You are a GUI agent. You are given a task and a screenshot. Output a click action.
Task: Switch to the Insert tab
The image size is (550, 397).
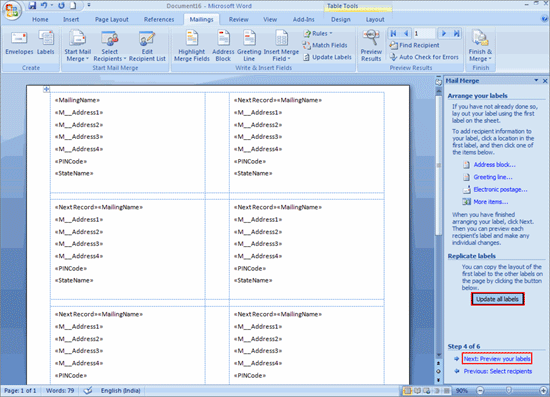[x=71, y=20]
